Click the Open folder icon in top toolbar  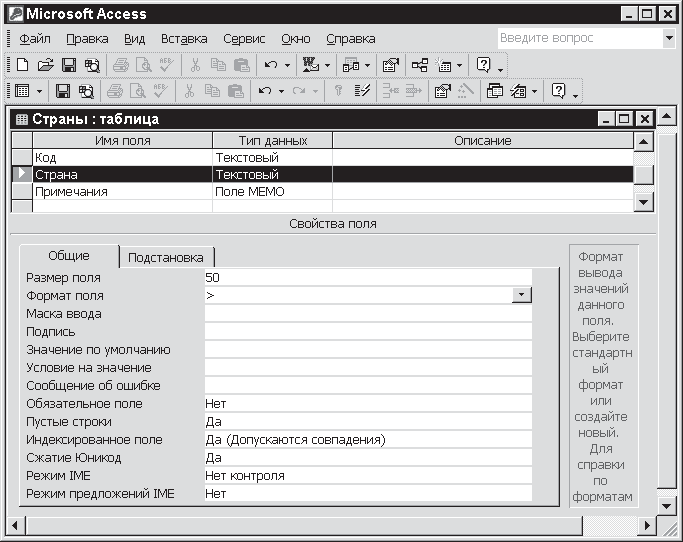45,65
